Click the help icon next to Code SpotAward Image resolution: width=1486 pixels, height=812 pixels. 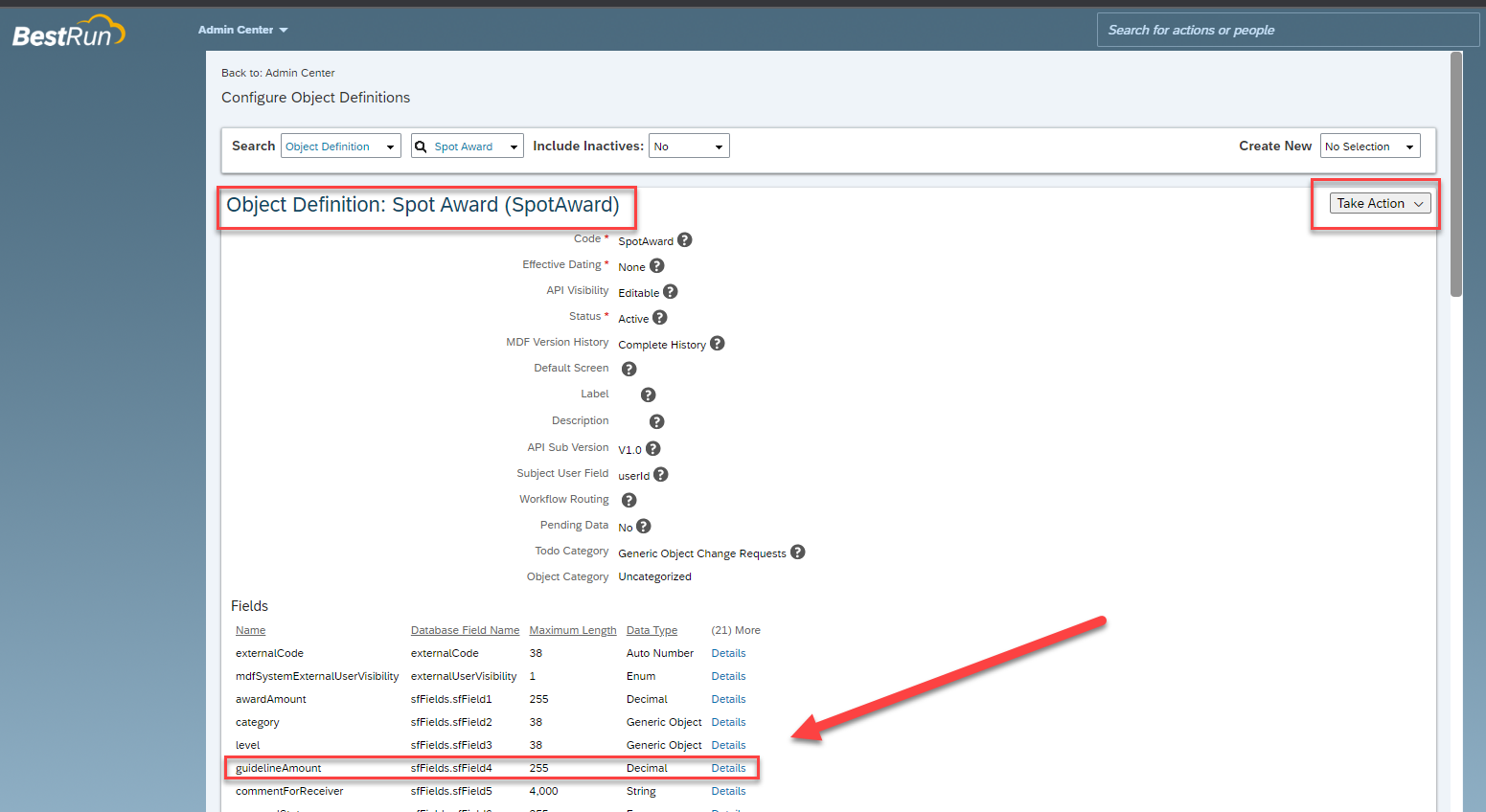pyautogui.click(x=684, y=240)
